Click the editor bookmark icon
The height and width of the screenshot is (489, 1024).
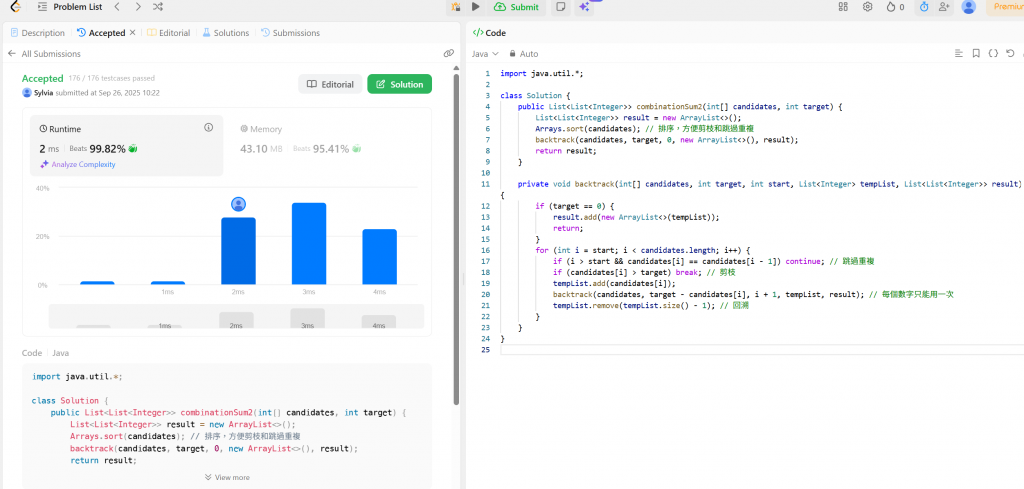(x=976, y=54)
